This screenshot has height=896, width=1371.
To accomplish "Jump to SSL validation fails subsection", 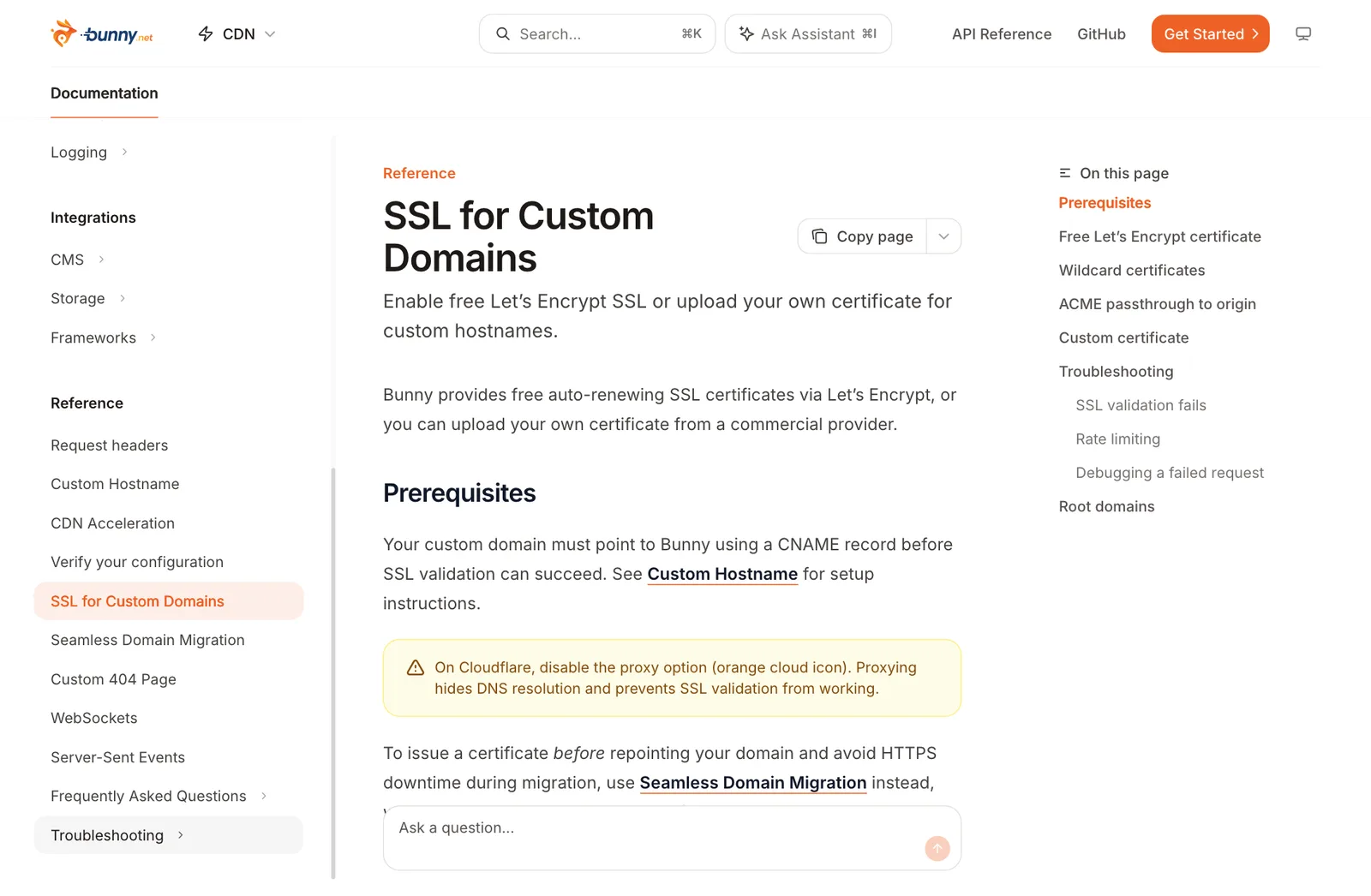I will point(1141,405).
